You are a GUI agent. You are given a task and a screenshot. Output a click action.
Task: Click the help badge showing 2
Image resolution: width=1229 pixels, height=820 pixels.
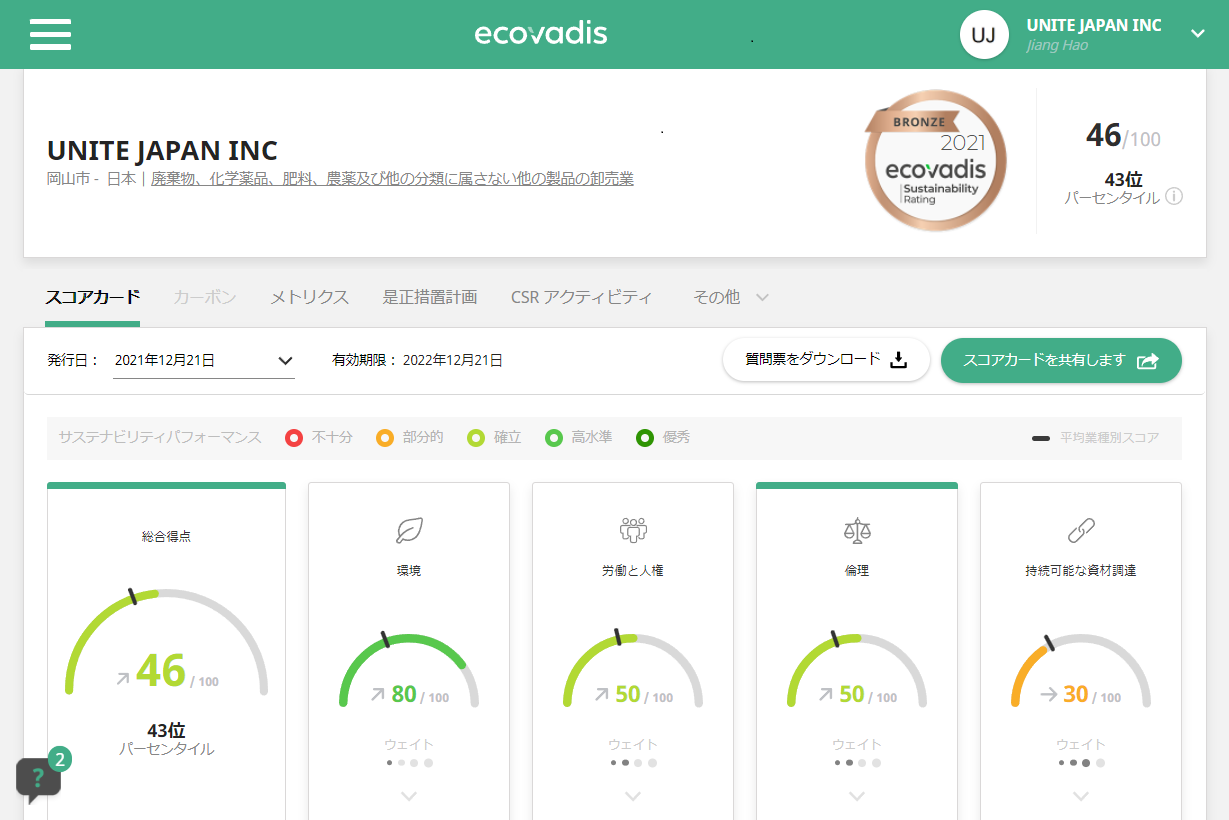point(60,760)
